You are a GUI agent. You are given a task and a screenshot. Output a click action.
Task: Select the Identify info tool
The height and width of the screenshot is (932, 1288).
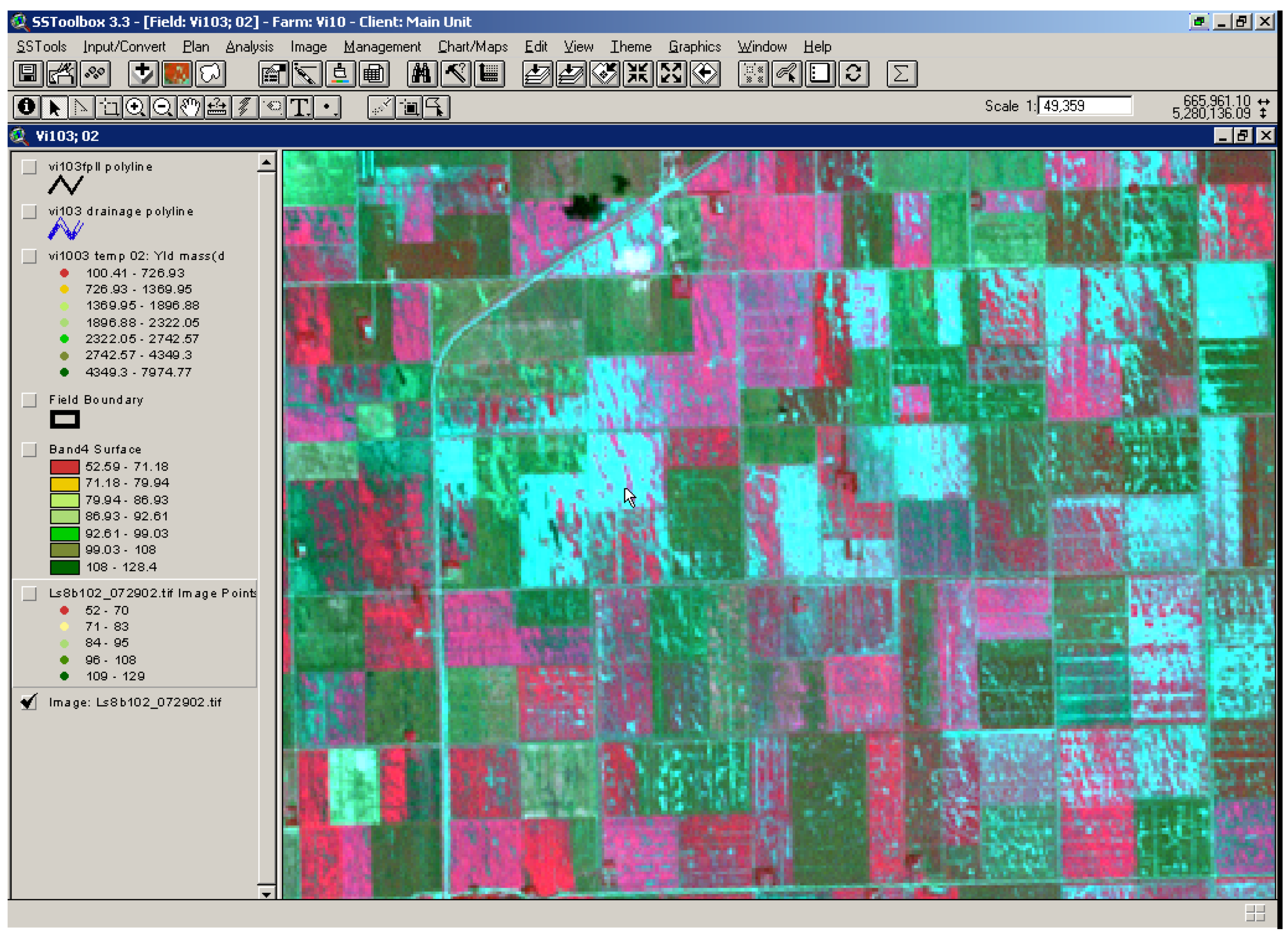tap(26, 107)
